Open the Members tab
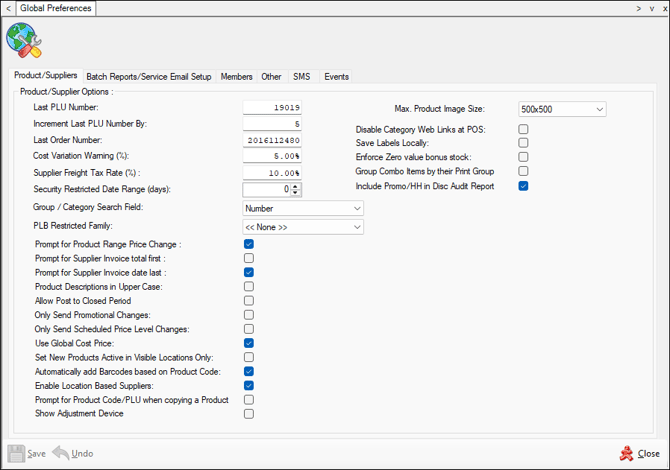Screen dimensions: 670x470 pos(236,77)
